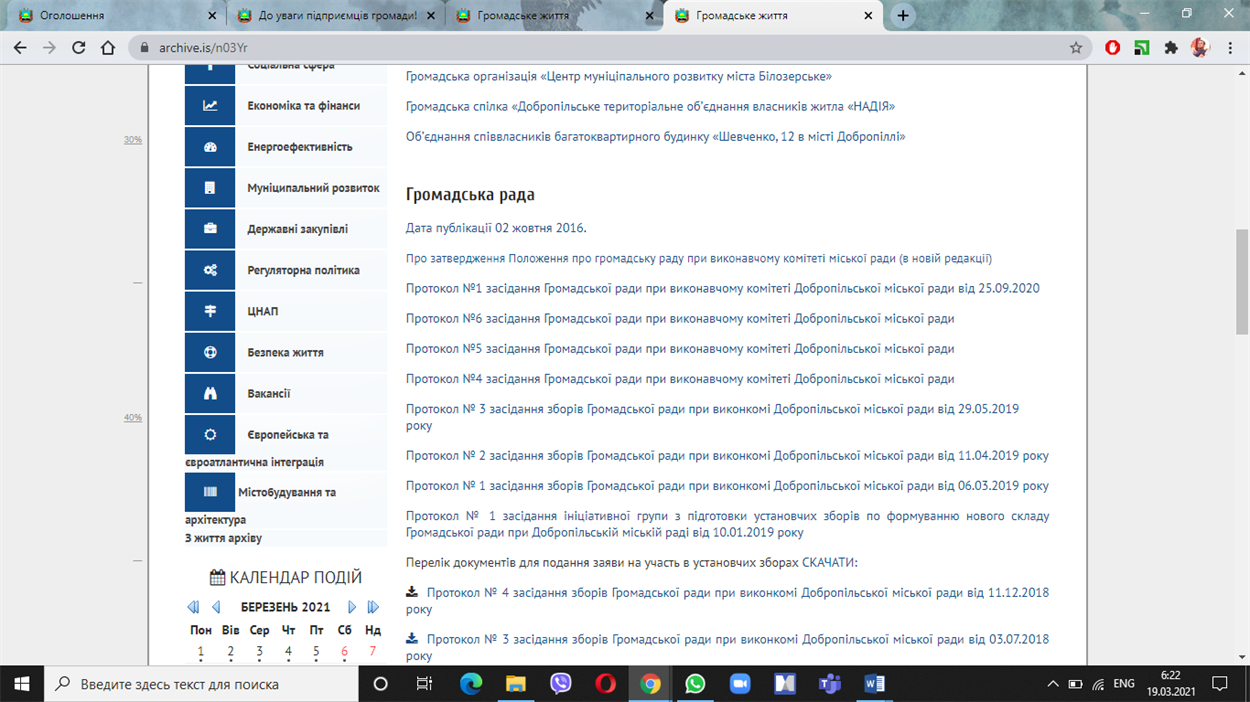The height and width of the screenshot is (702, 1250).
Task: Bookmark this page with the star icon
Action: tap(1076, 47)
